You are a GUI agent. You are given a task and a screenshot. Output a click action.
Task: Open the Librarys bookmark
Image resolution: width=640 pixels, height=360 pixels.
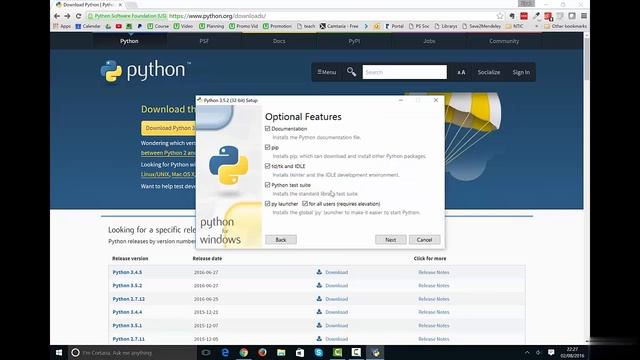point(446,26)
